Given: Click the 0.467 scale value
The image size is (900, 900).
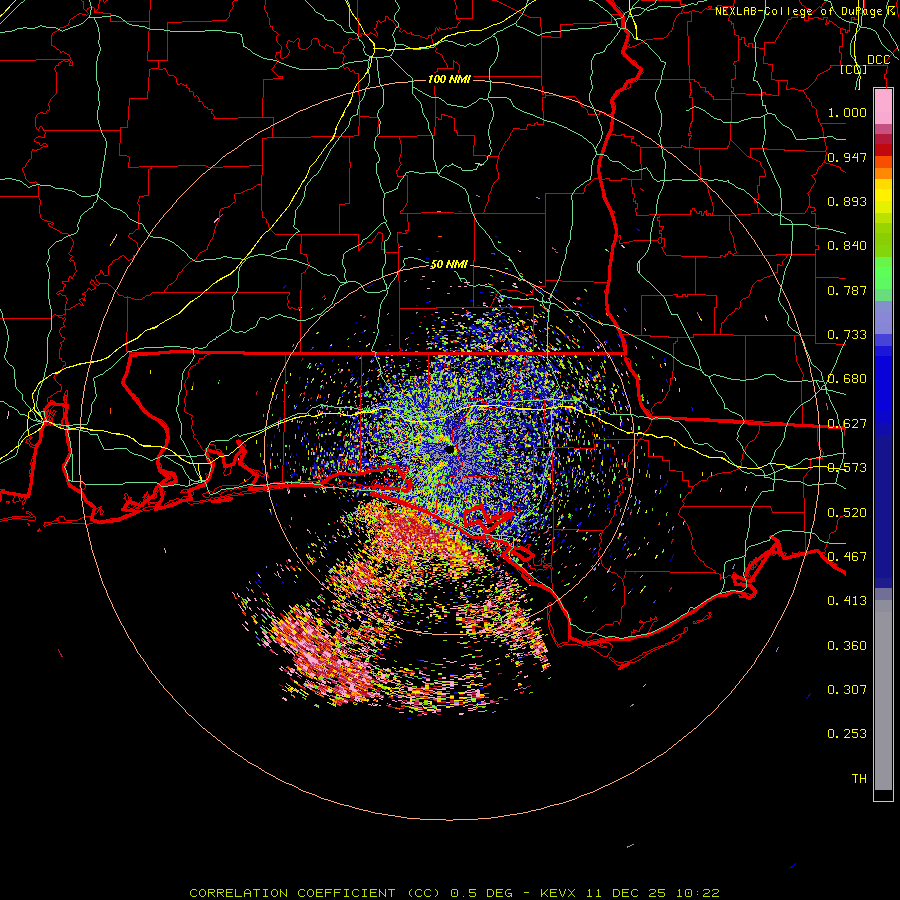Looking at the screenshot, I should (x=847, y=557).
